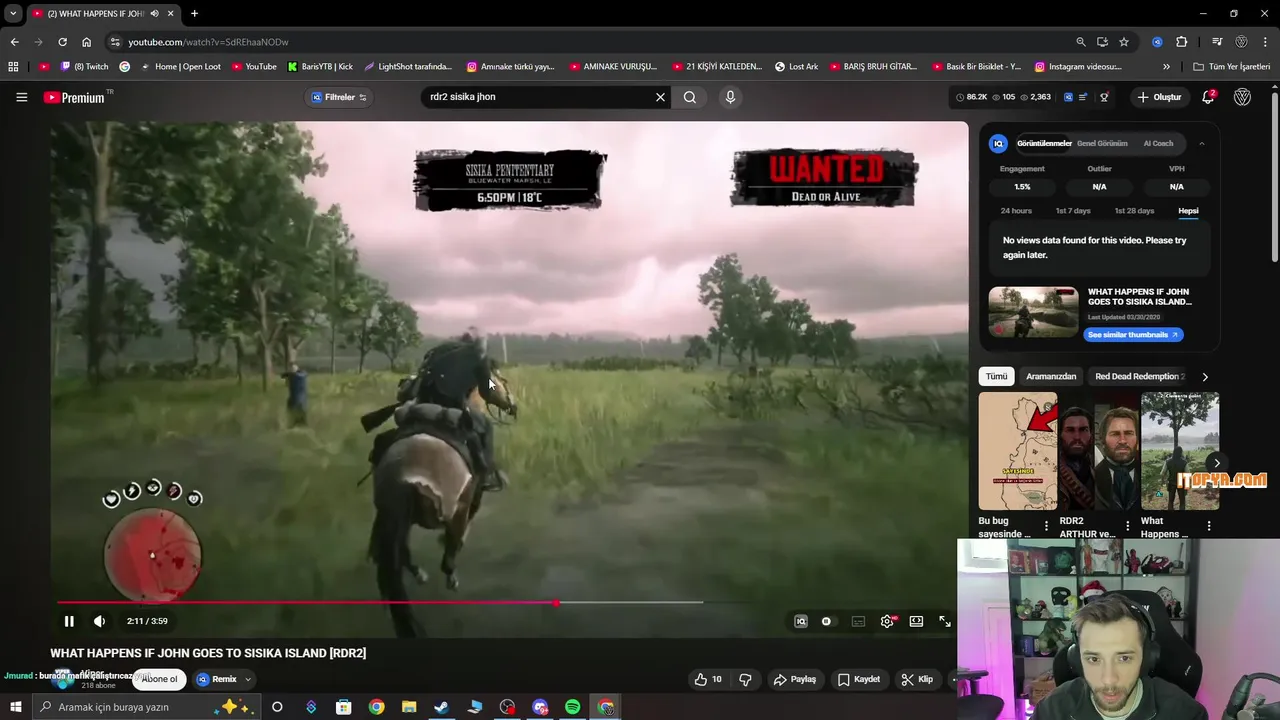Open the account avatar menu

1242,97
